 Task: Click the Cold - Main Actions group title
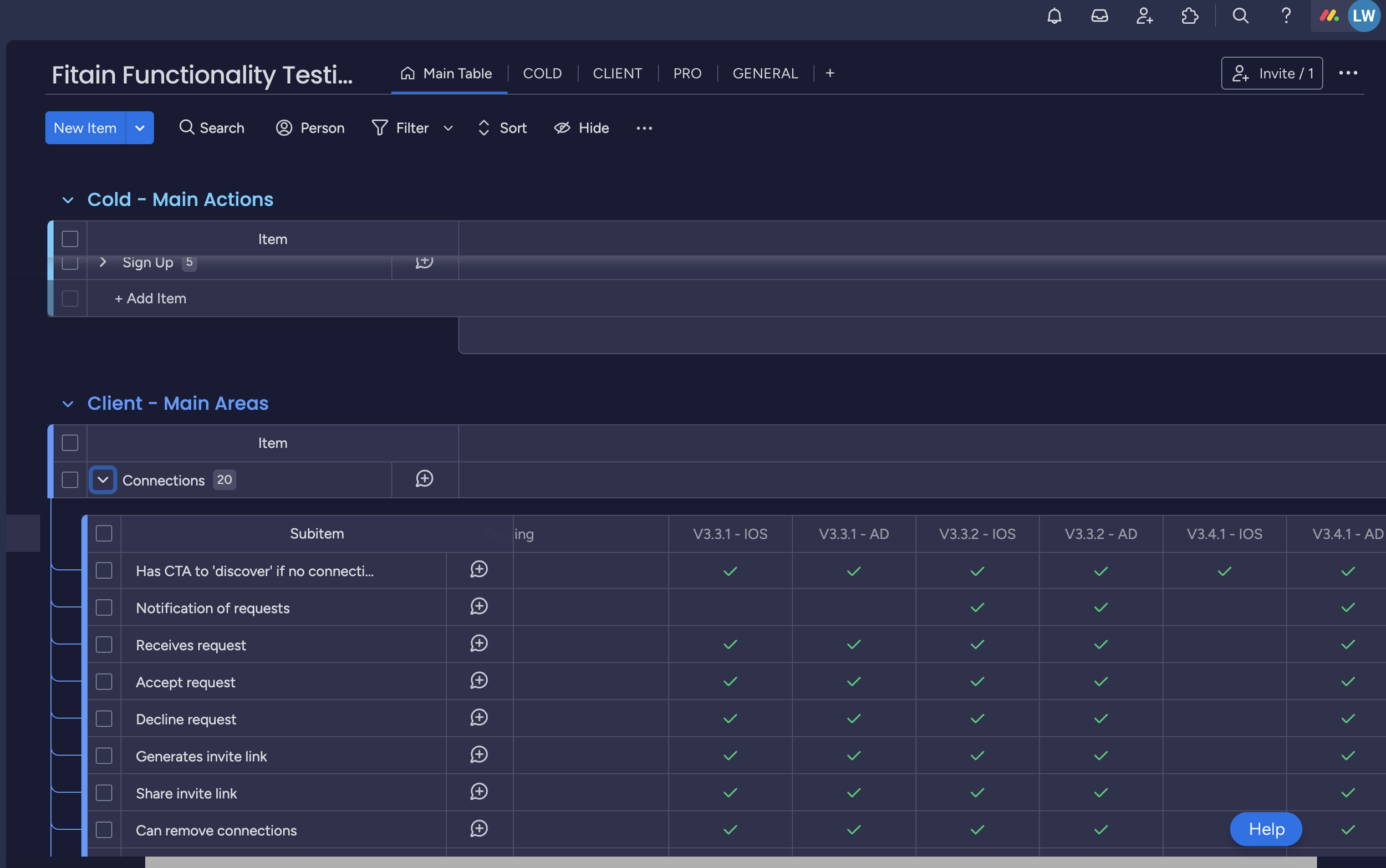click(x=180, y=199)
